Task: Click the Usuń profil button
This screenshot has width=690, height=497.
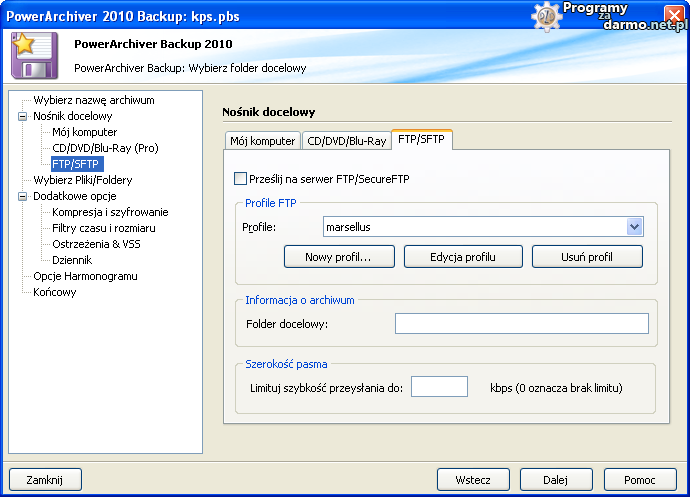Action: (x=587, y=257)
